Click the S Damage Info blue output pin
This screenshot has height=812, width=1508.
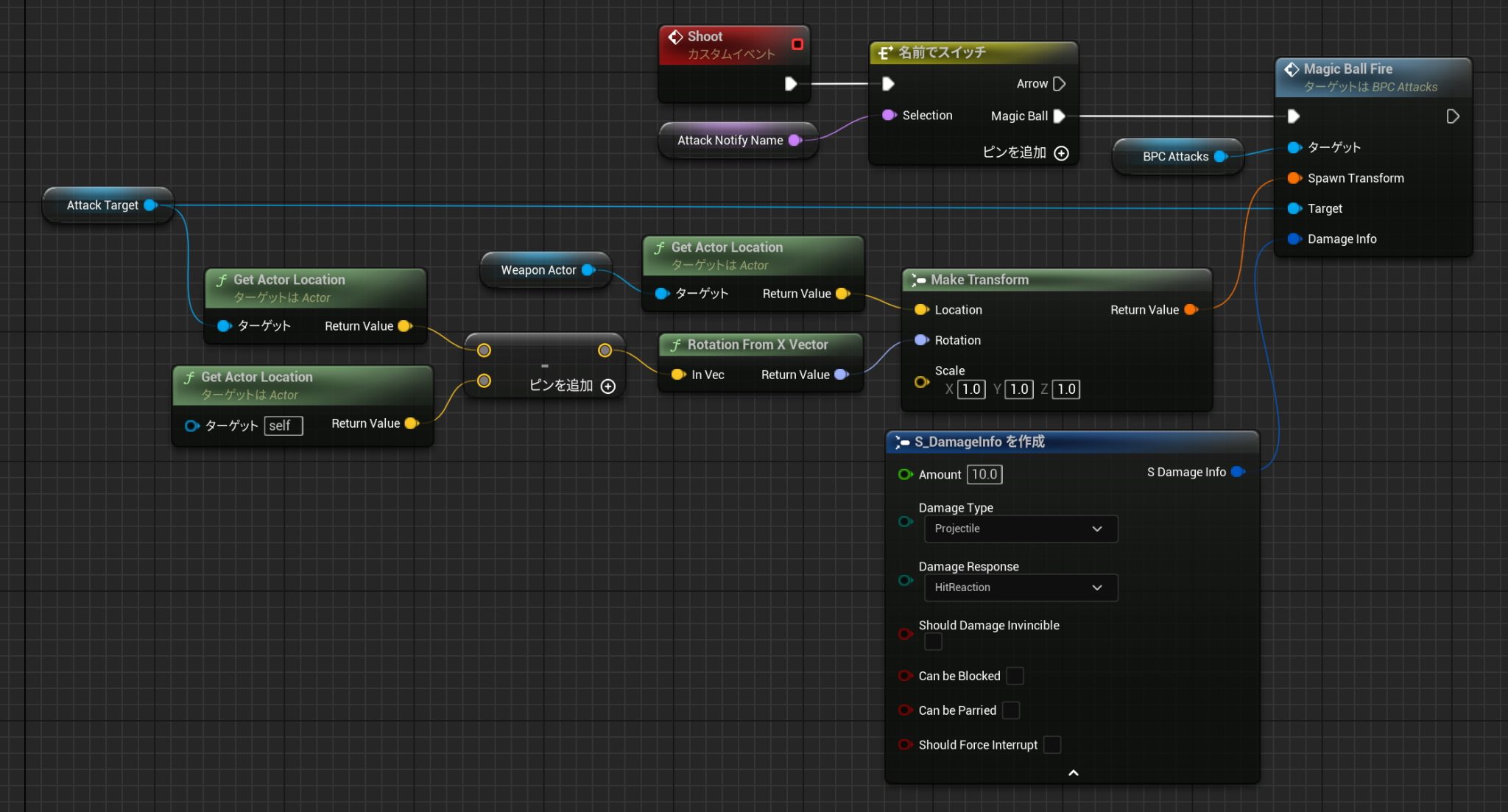(1238, 472)
